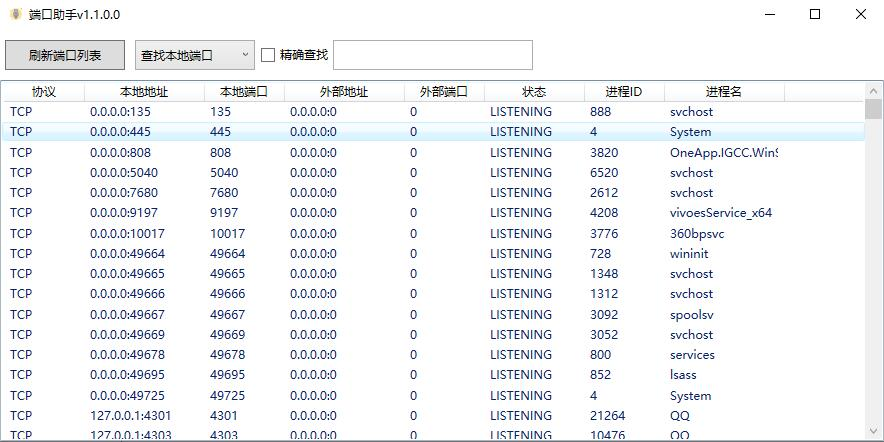The height and width of the screenshot is (442, 884).
Task: Click the search text input field
Action: point(432,55)
